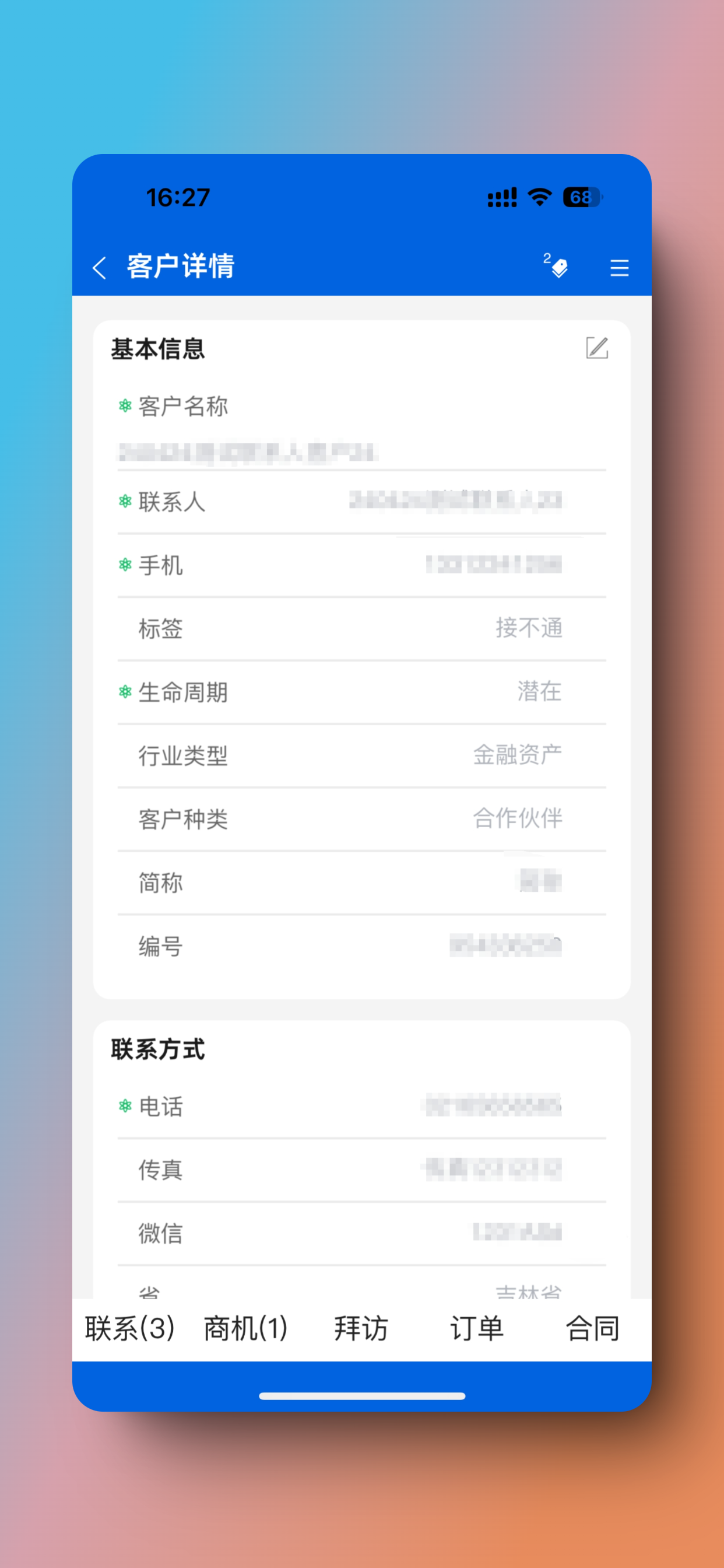The width and height of the screenshot is (724, 1568).
Task: Open the tag icon with badge 2
Action: pos(556,265)
